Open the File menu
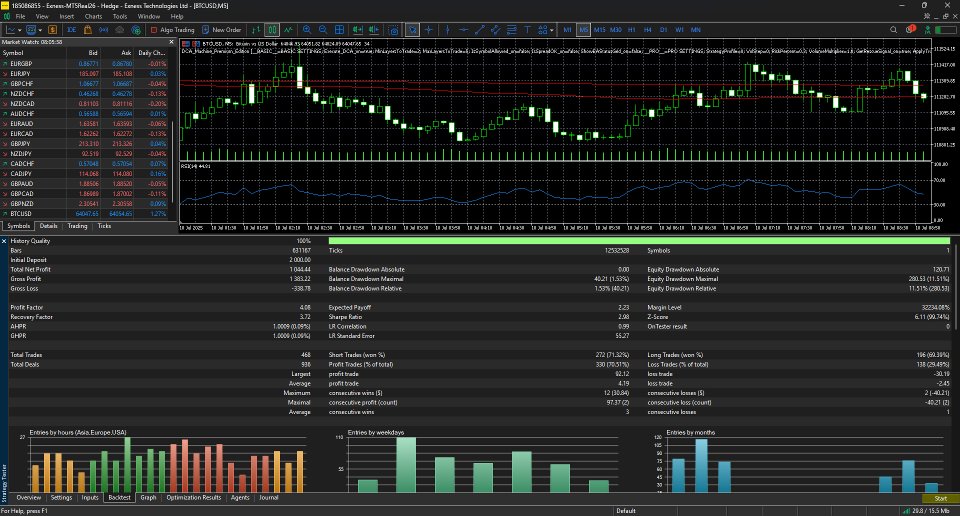Viewport: 960px width, 516px height. (20, 17)
